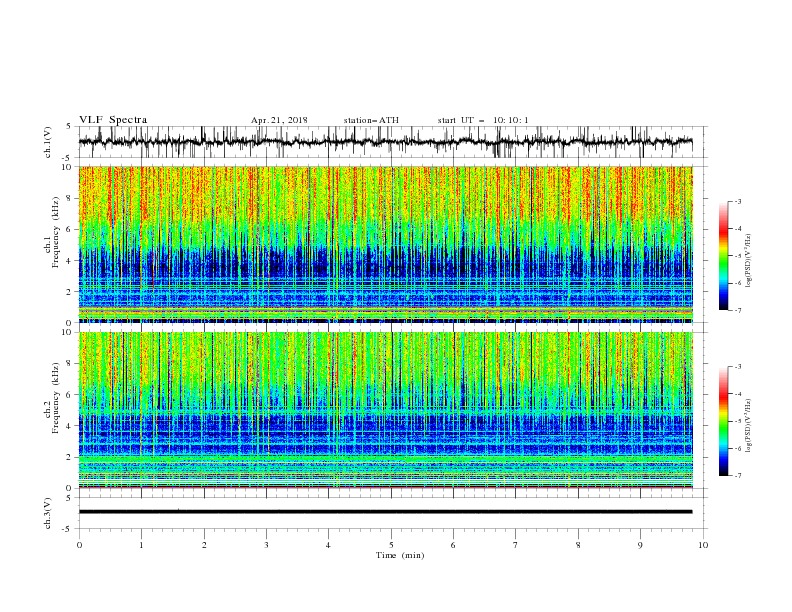Click the time axis tick label '10'
792x612 pixels.
703,545
